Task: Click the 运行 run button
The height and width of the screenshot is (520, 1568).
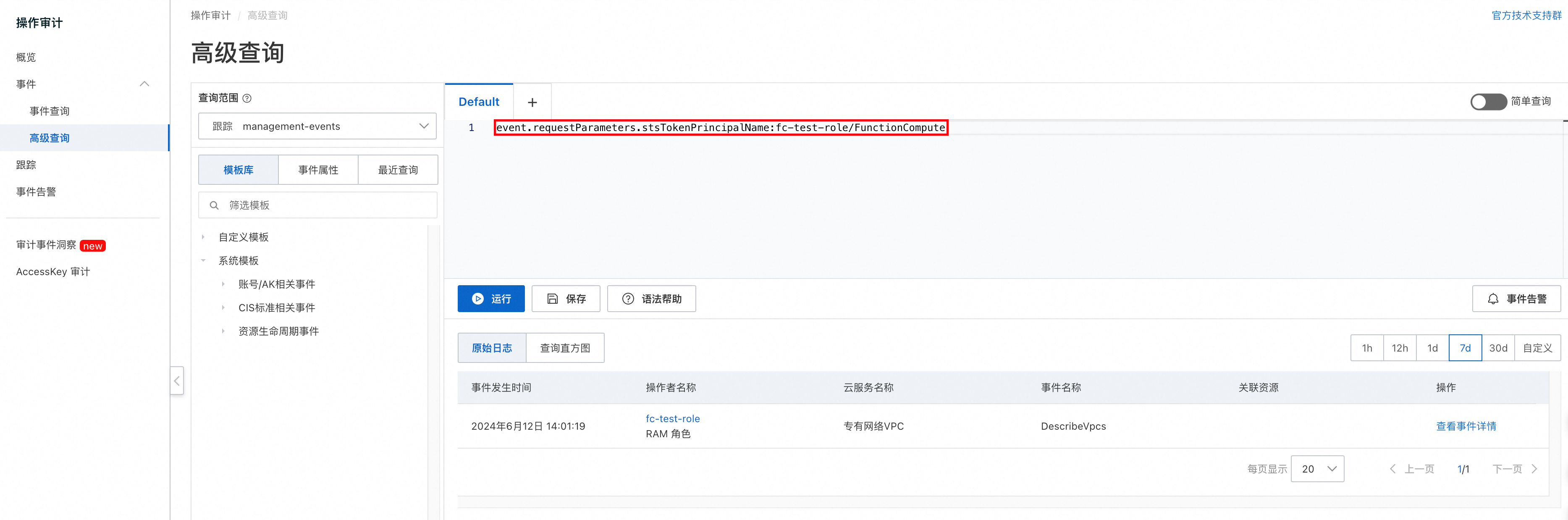Action: click(491, 298)
